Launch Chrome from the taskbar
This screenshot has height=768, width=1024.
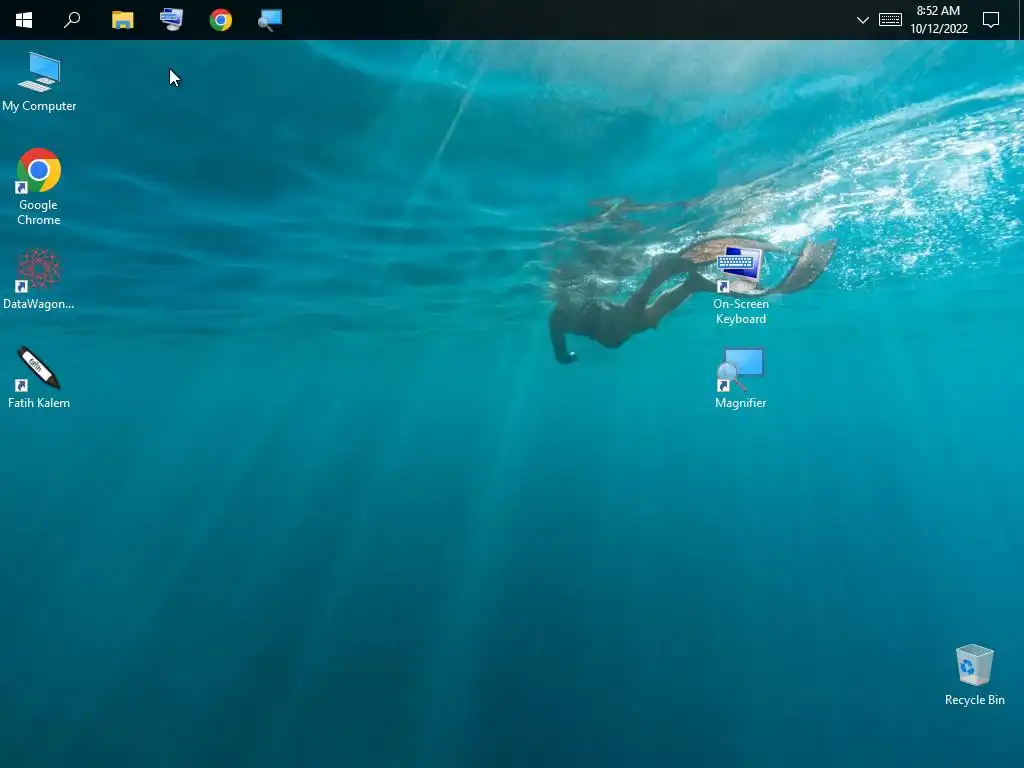[x=221, y=20]
